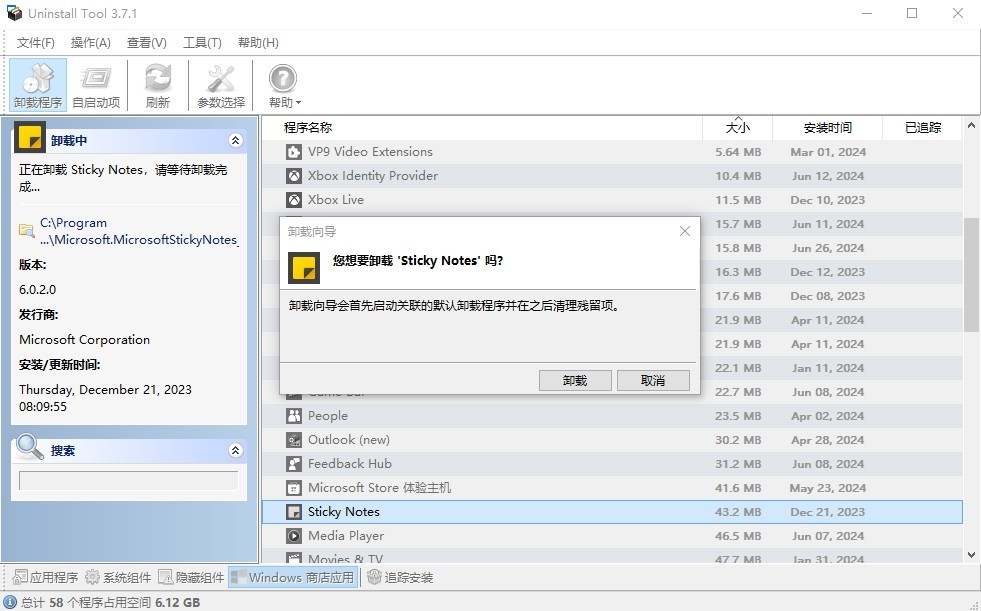
Task: Click the magnifier icon in 搜索 panel
Action: coord(29,447)
